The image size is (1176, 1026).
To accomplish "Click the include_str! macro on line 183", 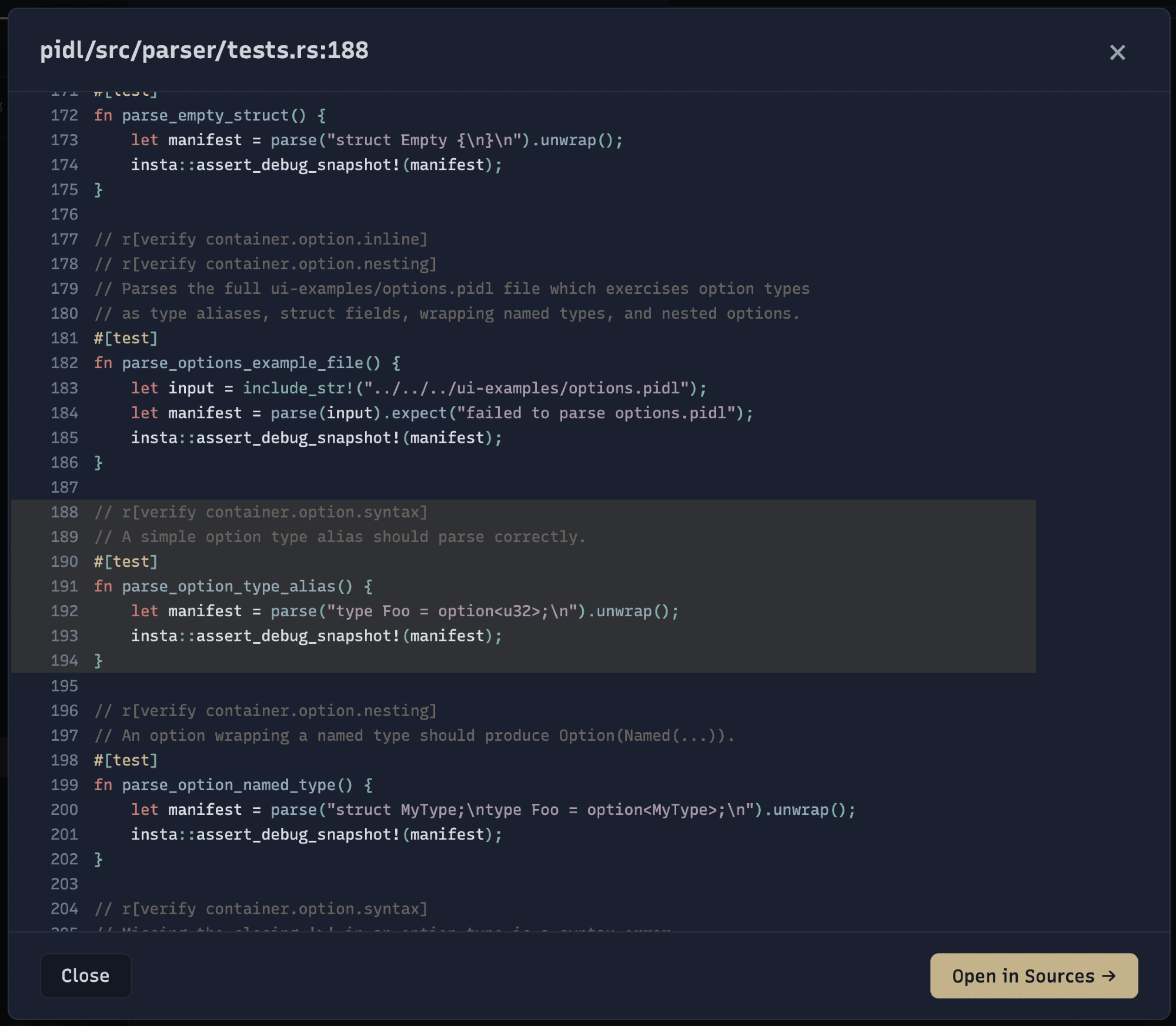I will click(298, 388).
